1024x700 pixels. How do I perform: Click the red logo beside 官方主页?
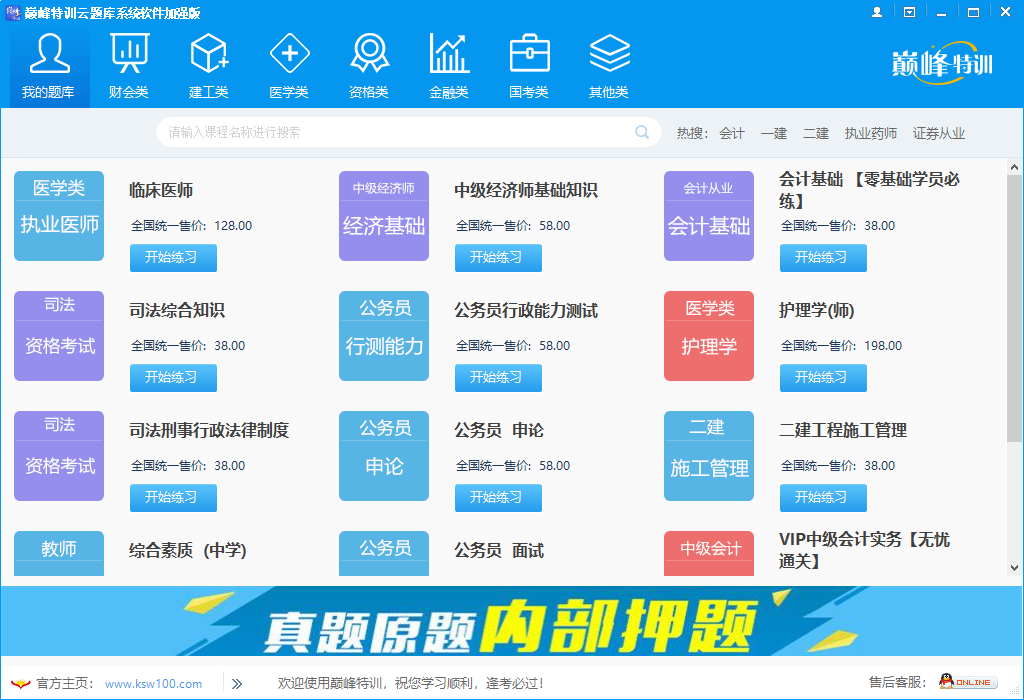pyautogui.click(x=20, y=684)
